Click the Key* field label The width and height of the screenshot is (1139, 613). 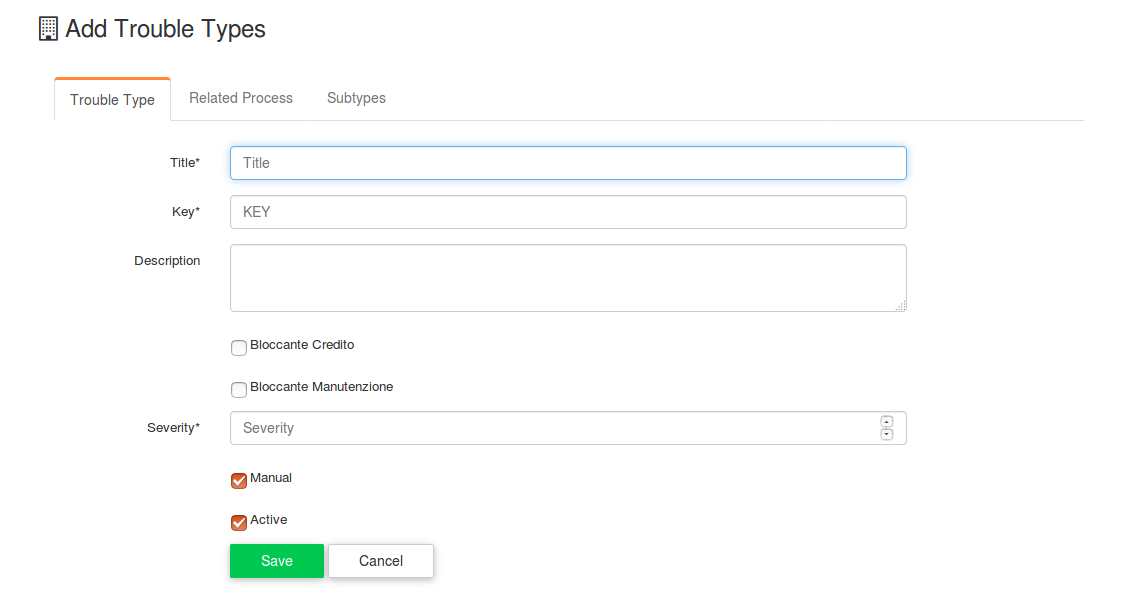[x=185, y=211]
